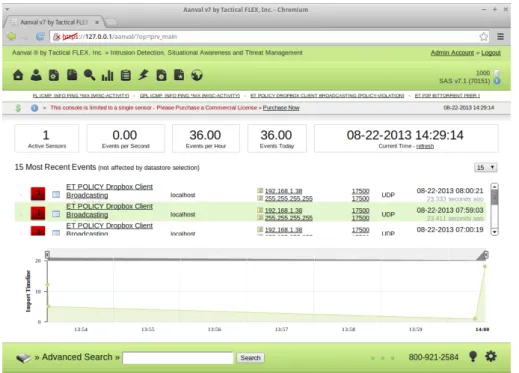Open the Chromium hamburger menu

[x=500, y=37]
